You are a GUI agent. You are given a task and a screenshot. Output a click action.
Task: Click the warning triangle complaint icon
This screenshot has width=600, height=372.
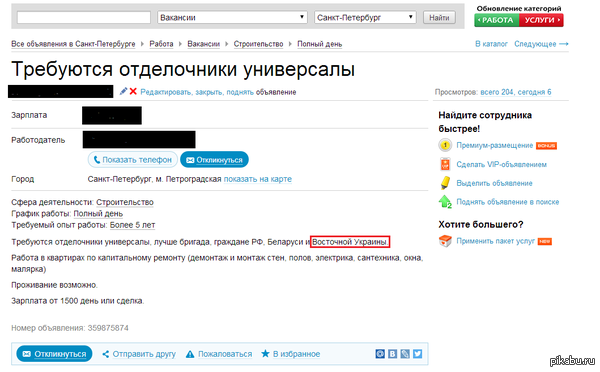(x=190, y=354)
